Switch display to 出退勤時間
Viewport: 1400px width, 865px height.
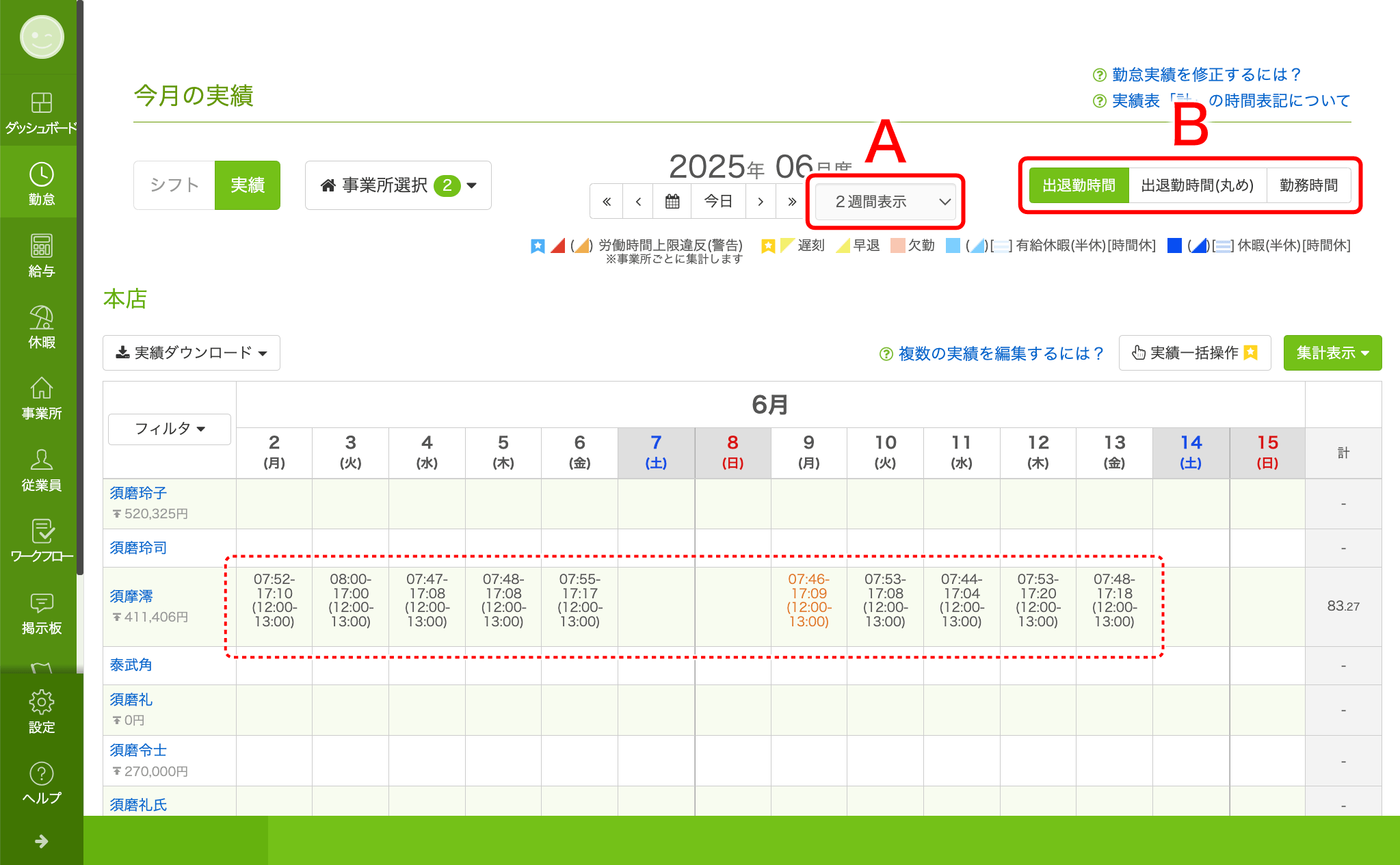click(1079, 185)
